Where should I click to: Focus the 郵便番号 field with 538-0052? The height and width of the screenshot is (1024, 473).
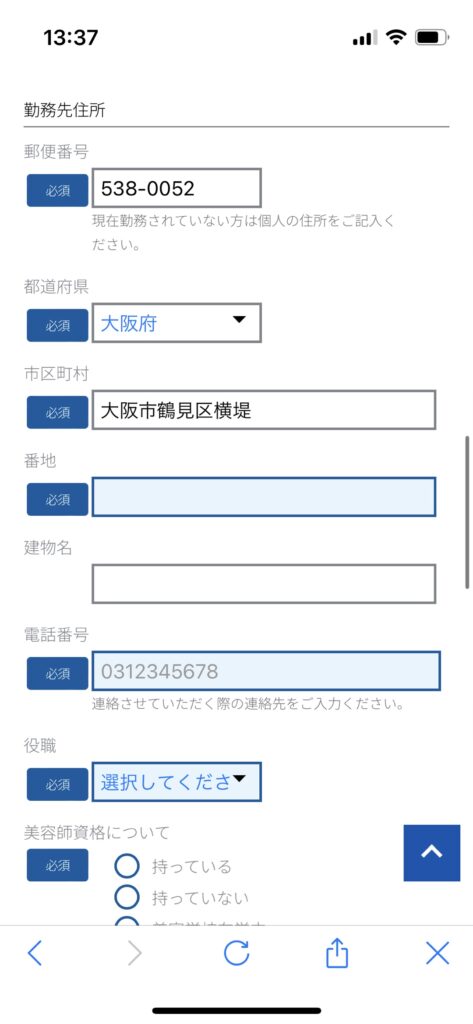(176, 188)
